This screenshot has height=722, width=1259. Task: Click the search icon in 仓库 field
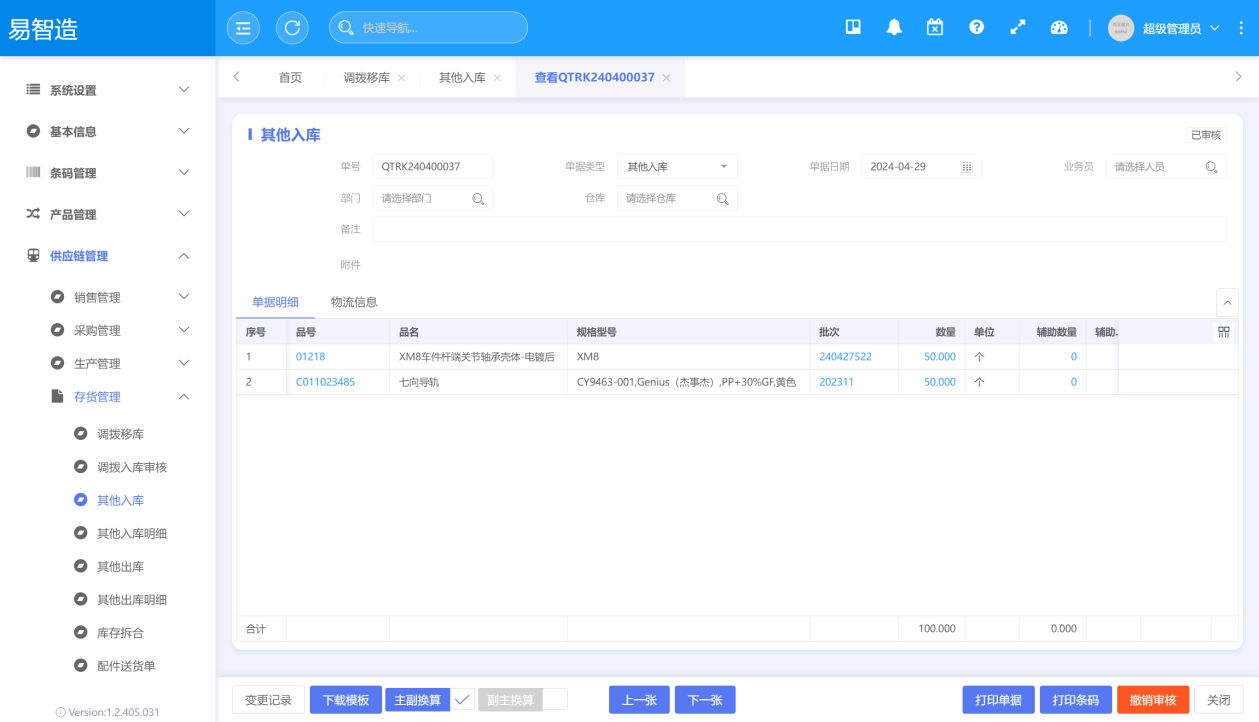(722, 199)
